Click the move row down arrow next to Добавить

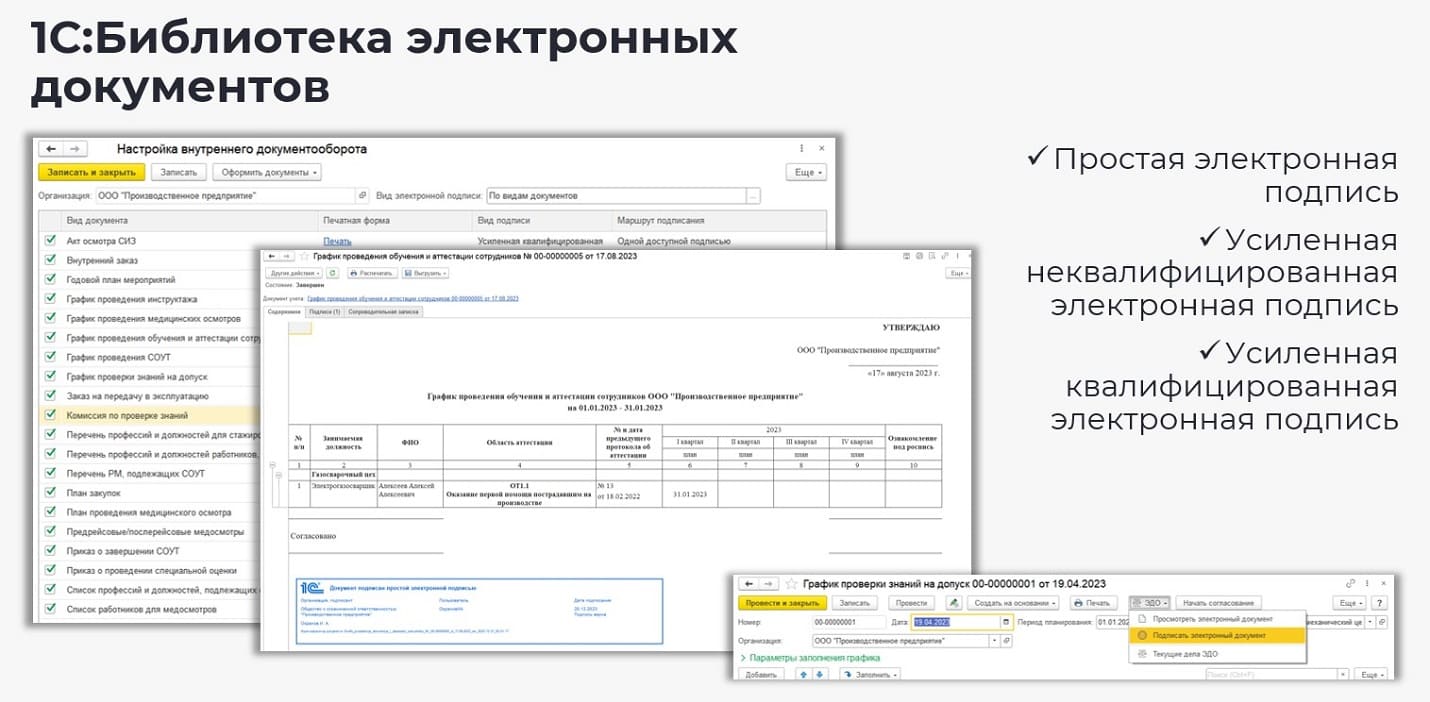(x=821, y=675)
